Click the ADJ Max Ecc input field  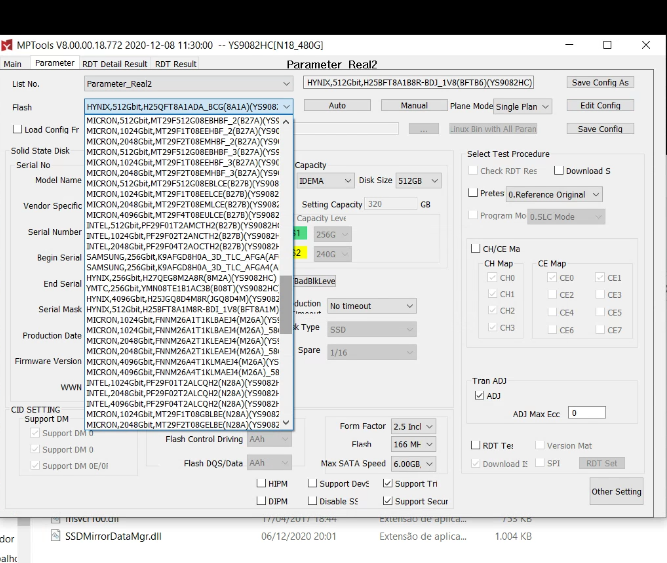click(587, 413)
